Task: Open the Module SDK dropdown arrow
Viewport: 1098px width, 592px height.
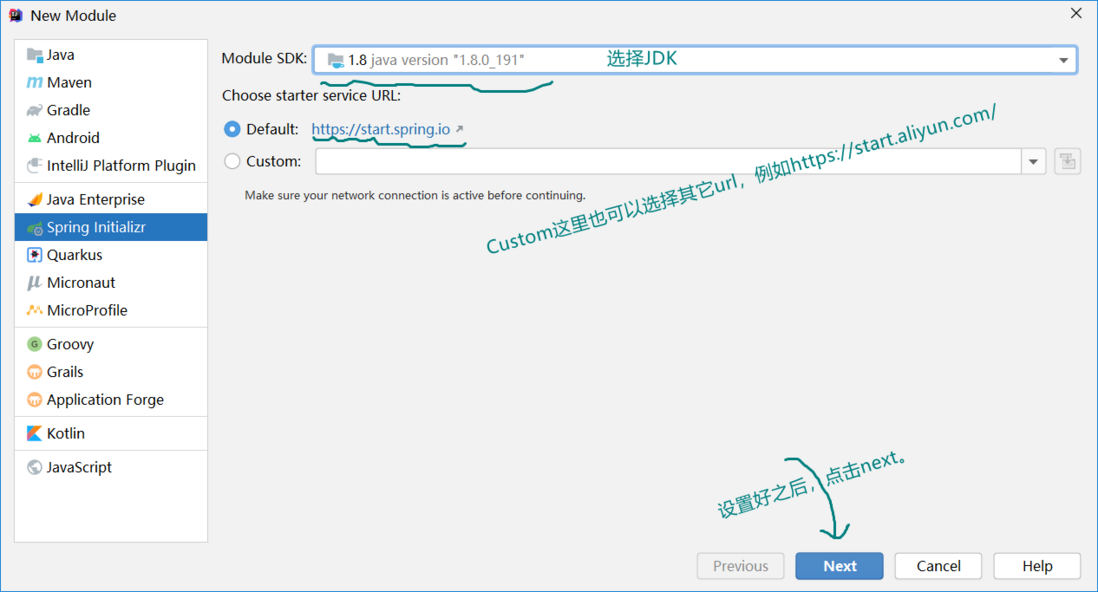Action: pos(1063,60)
